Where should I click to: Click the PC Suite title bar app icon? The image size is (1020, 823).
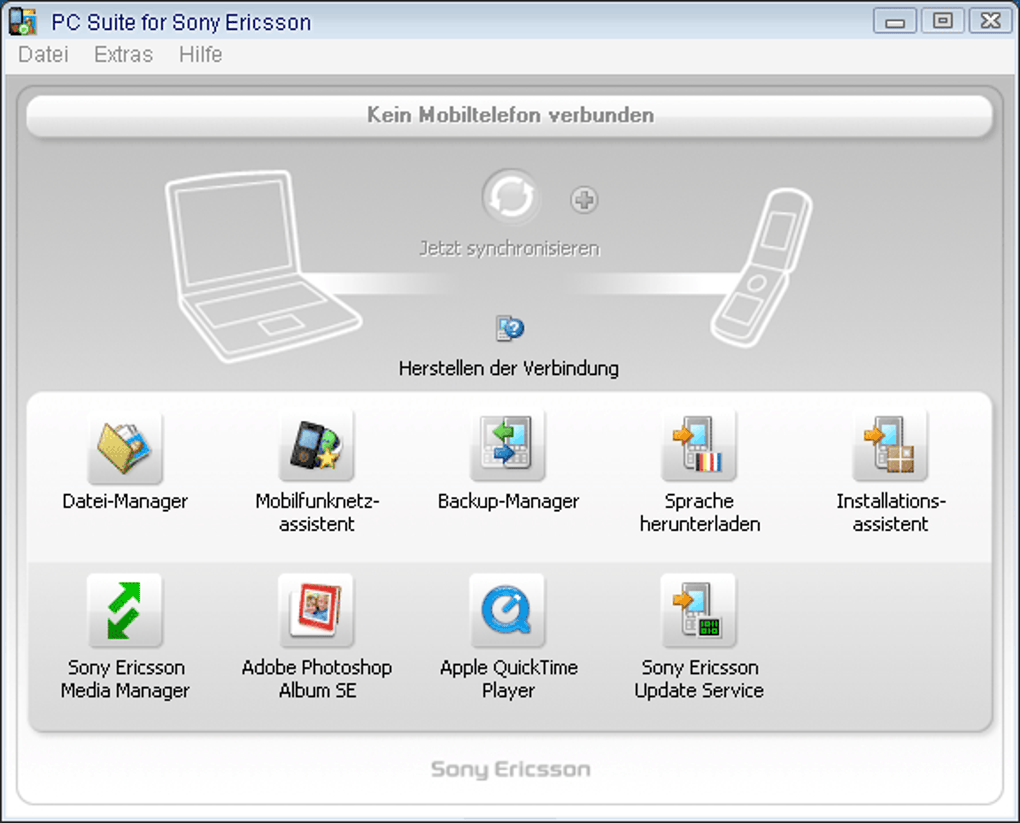[22, 21]
